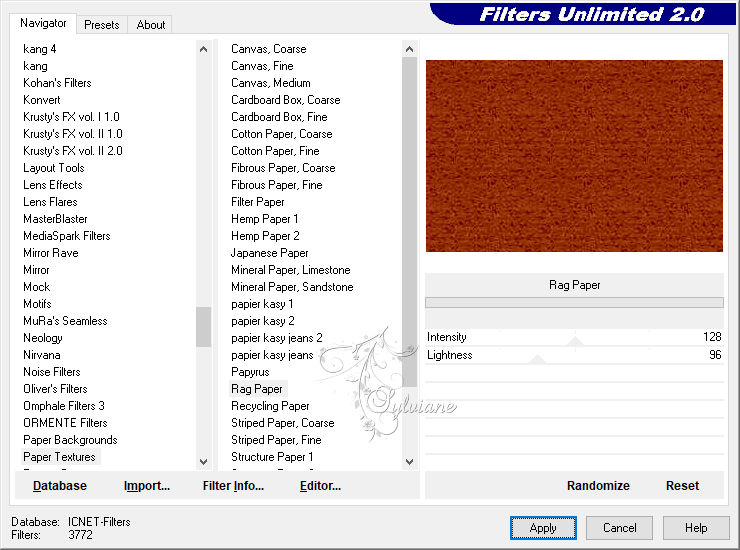Select MasterBlaster category
Image resolution: width=740 pixels, height=550 pixels.
click(55, 219)
